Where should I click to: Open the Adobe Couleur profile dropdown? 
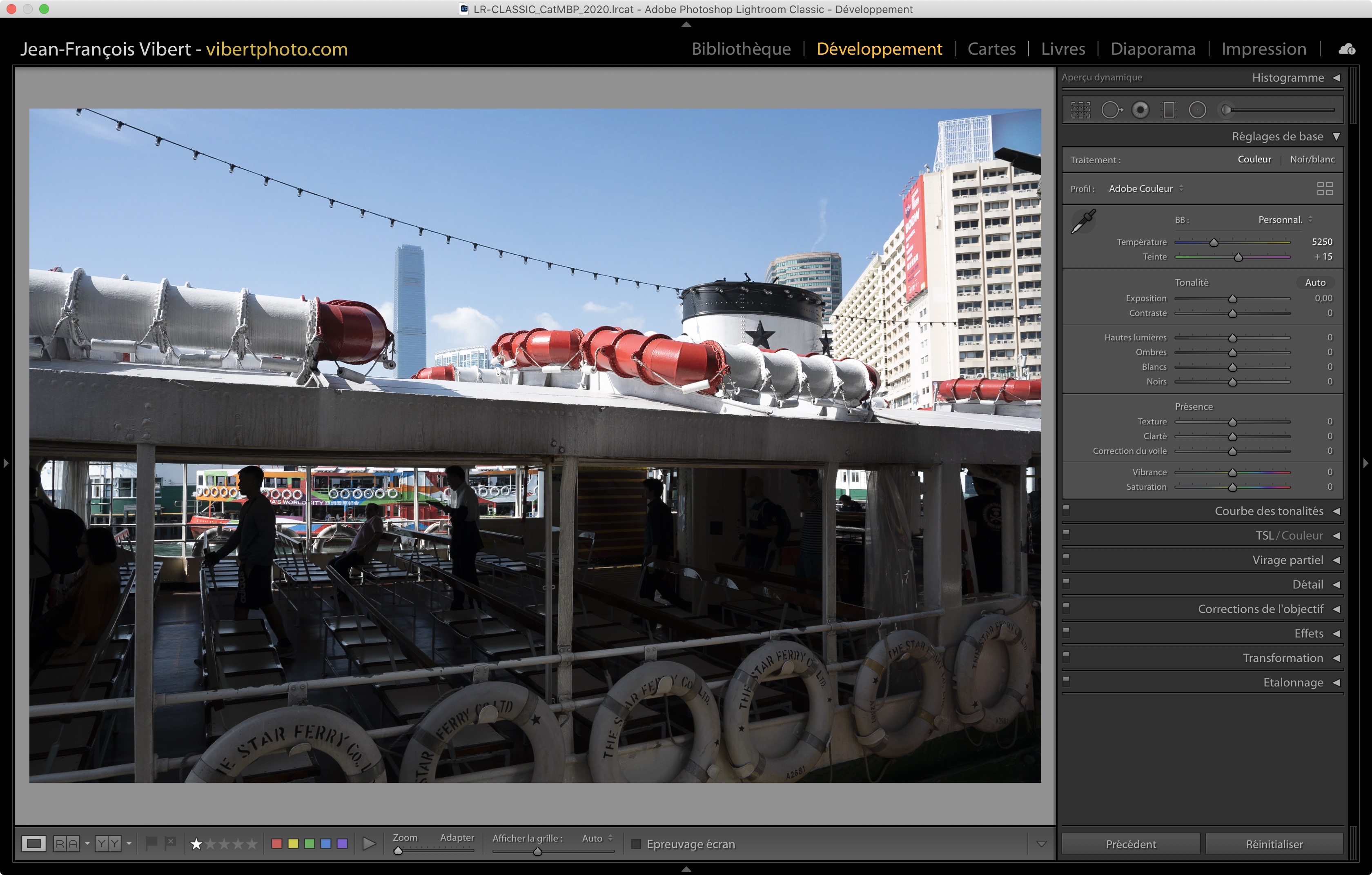pos(1145,189)
